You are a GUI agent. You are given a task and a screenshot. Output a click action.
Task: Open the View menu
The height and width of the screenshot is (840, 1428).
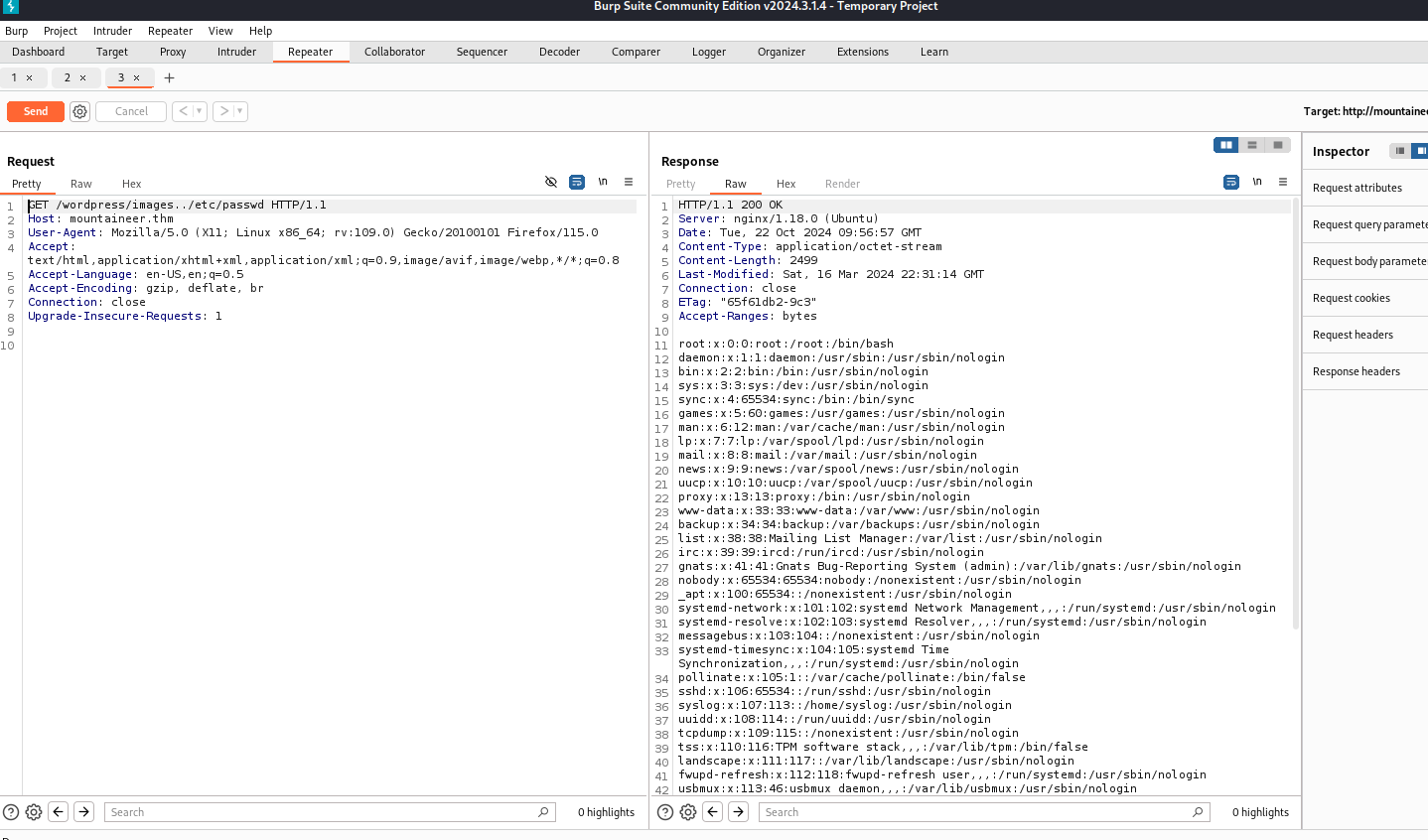point(220,31)
